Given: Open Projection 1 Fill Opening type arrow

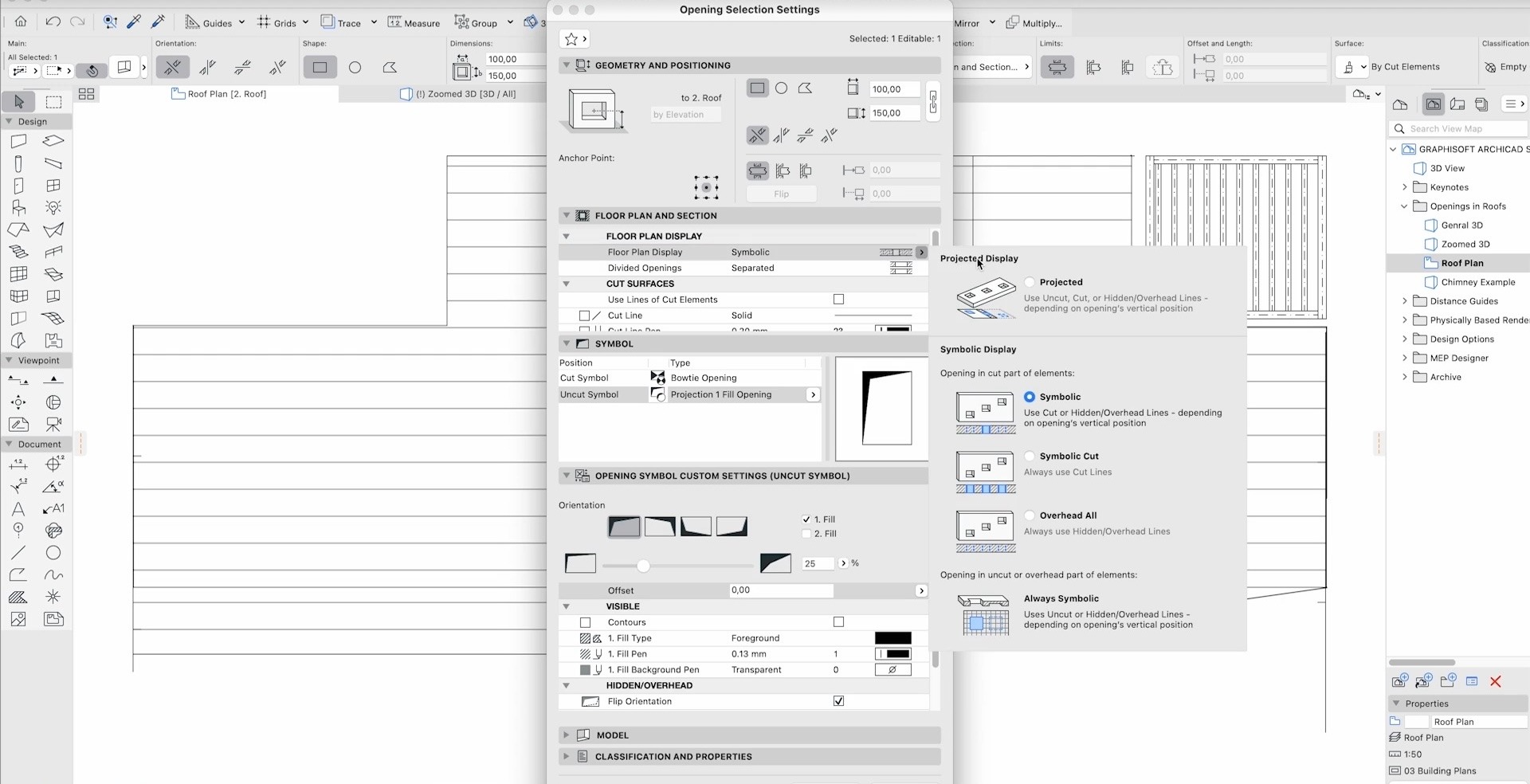Looking at the screenshot, I should coord(813,395).
